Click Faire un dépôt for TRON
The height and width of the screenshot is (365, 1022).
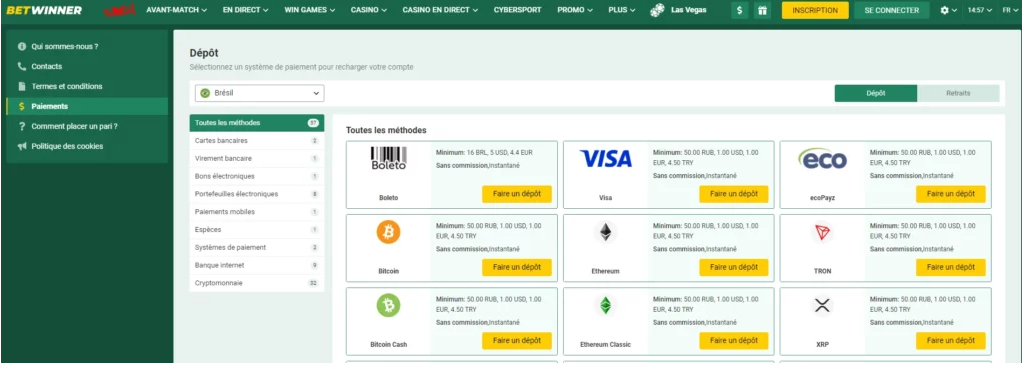(951, 267)
